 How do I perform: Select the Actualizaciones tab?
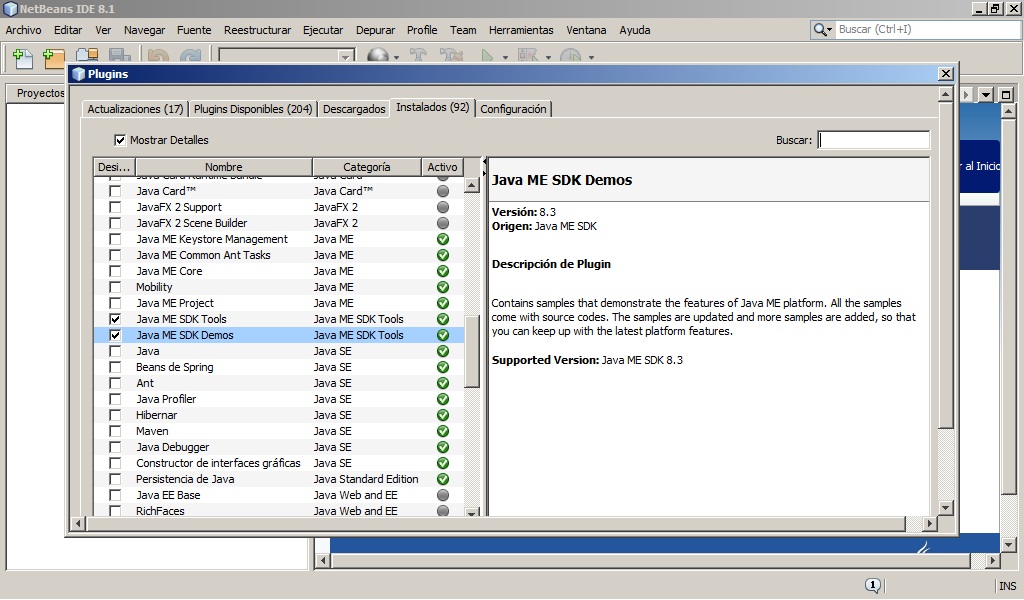tap(135, 108)
